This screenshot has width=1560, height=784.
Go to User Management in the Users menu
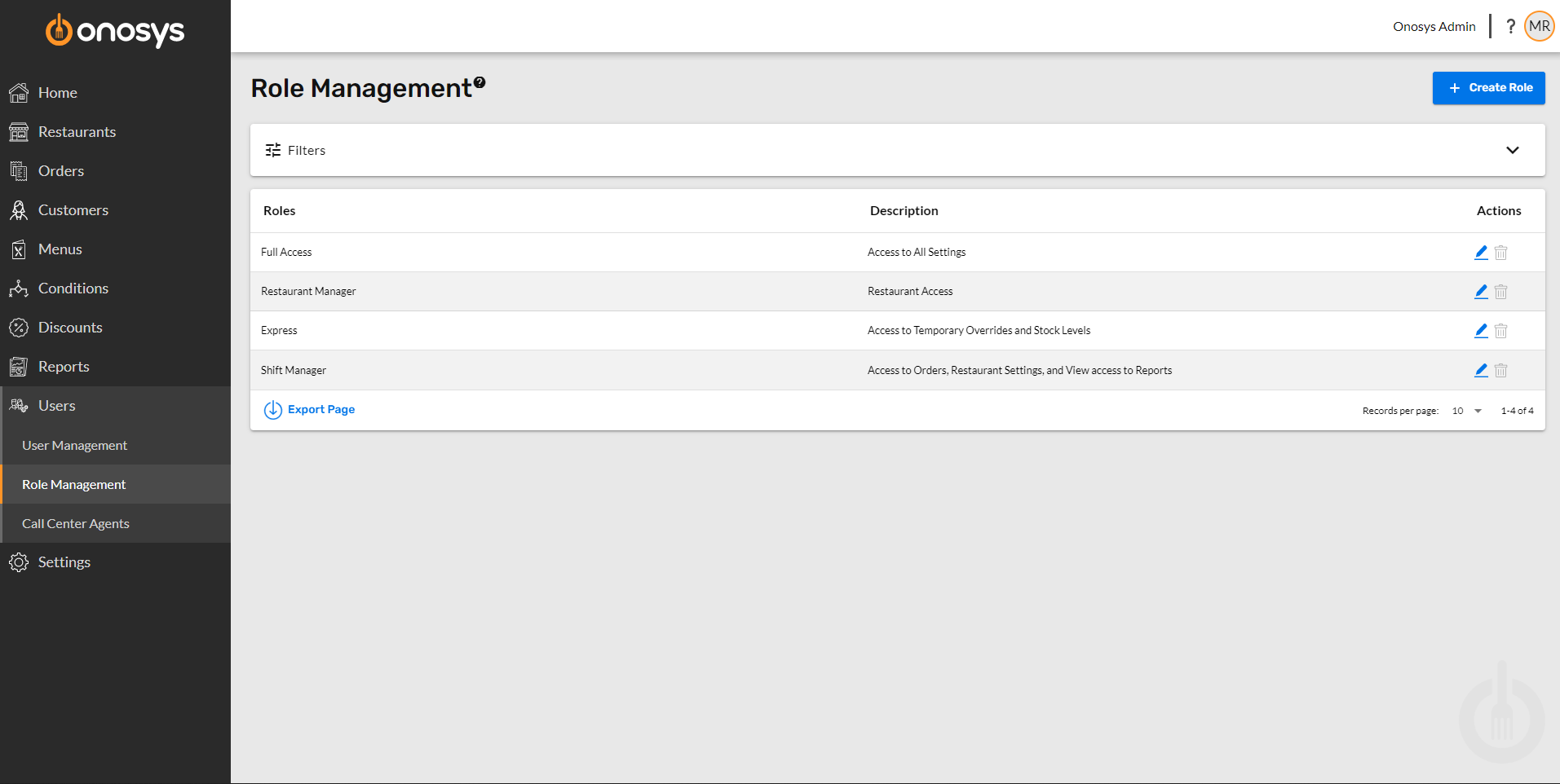point(74,445)
